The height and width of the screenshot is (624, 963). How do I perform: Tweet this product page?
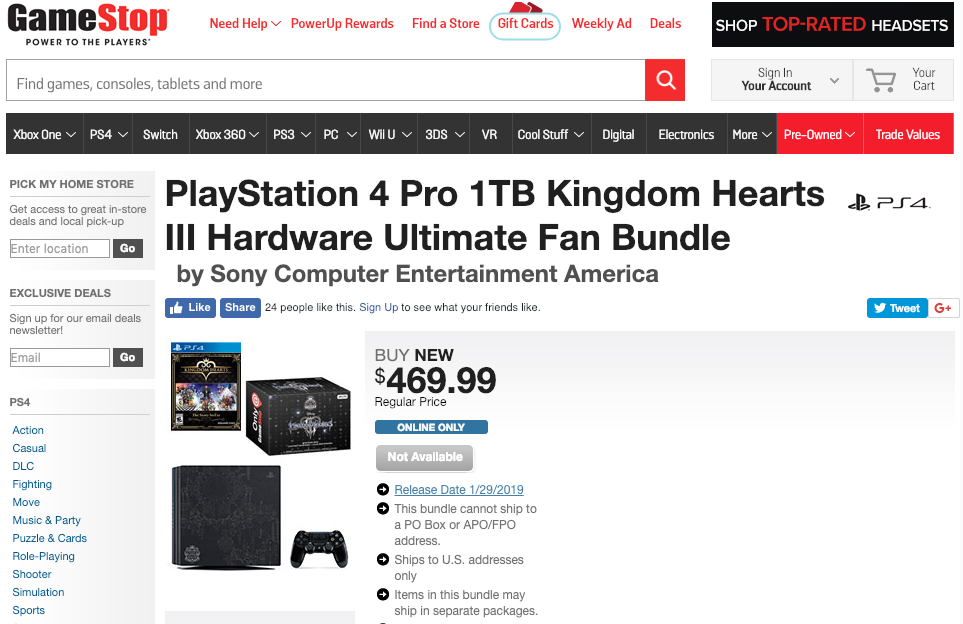coord(897,308)
